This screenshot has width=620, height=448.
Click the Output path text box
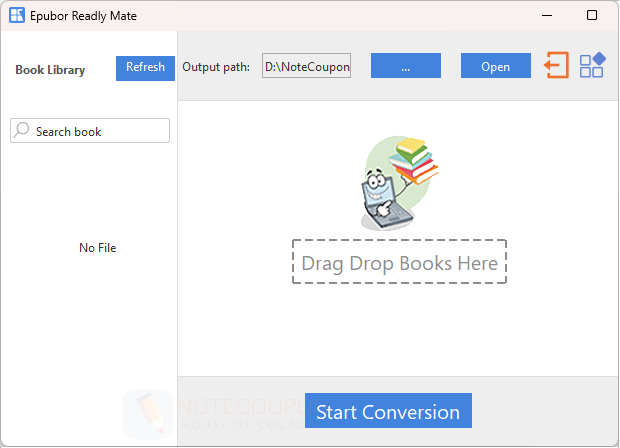[306, 66]
